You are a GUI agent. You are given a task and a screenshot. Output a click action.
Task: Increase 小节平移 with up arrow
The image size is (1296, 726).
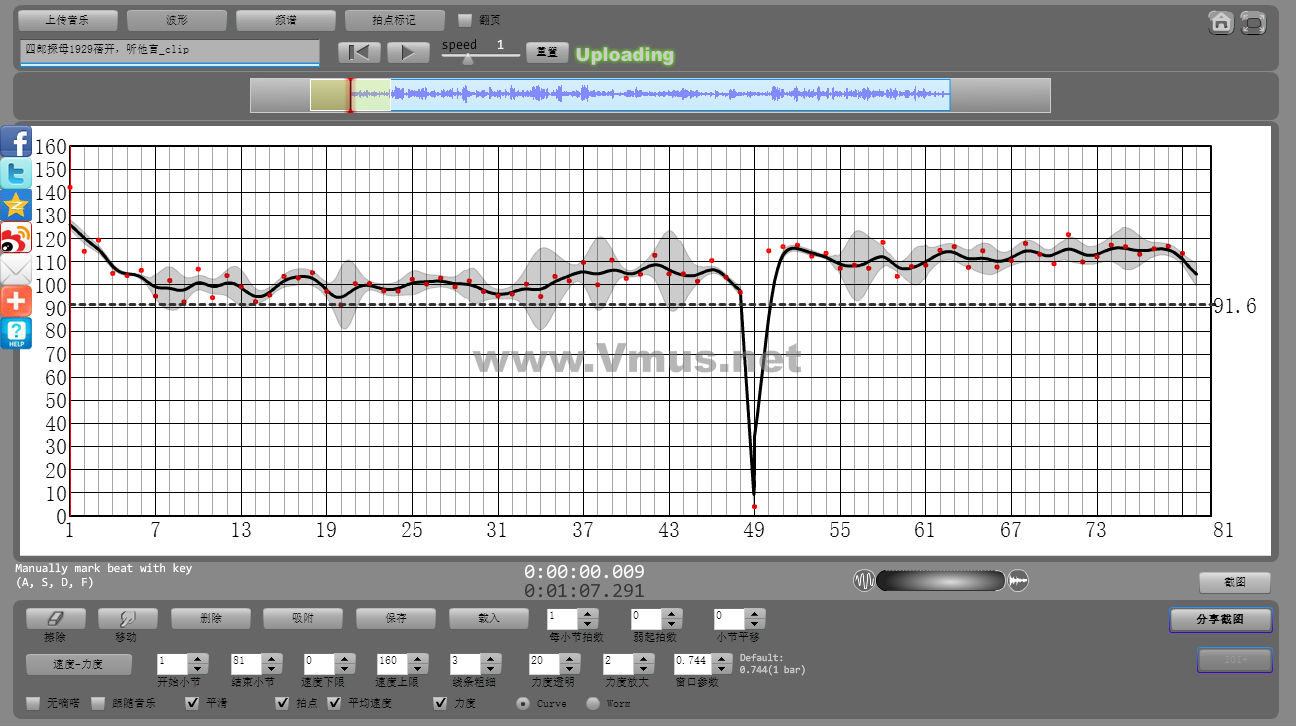757,614
